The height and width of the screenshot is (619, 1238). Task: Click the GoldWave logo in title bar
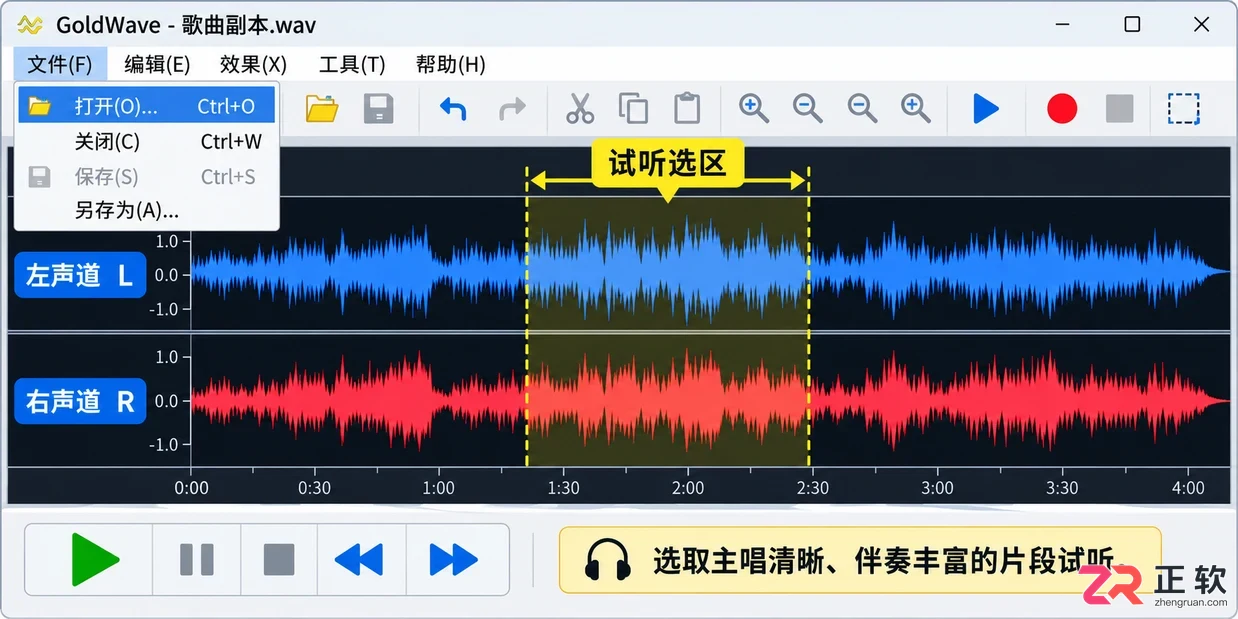(31, 25)
